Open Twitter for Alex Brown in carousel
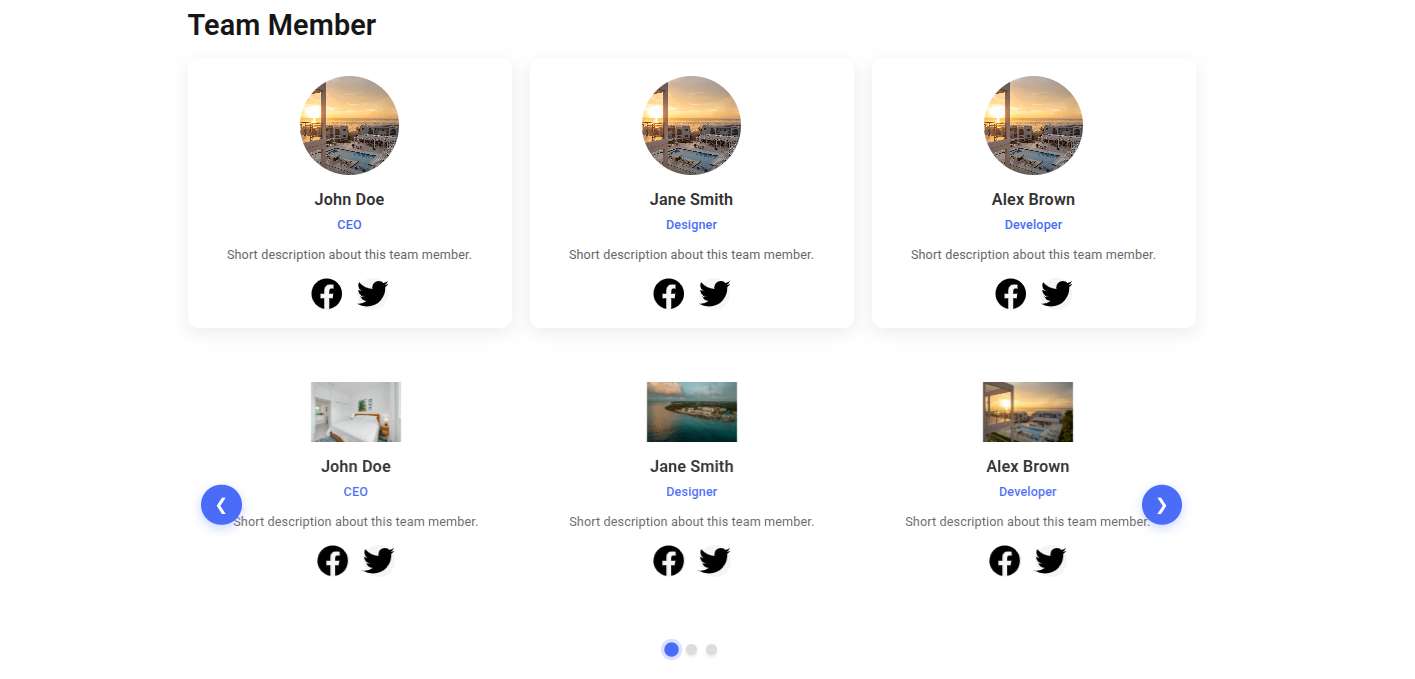 click(1051, 561)
